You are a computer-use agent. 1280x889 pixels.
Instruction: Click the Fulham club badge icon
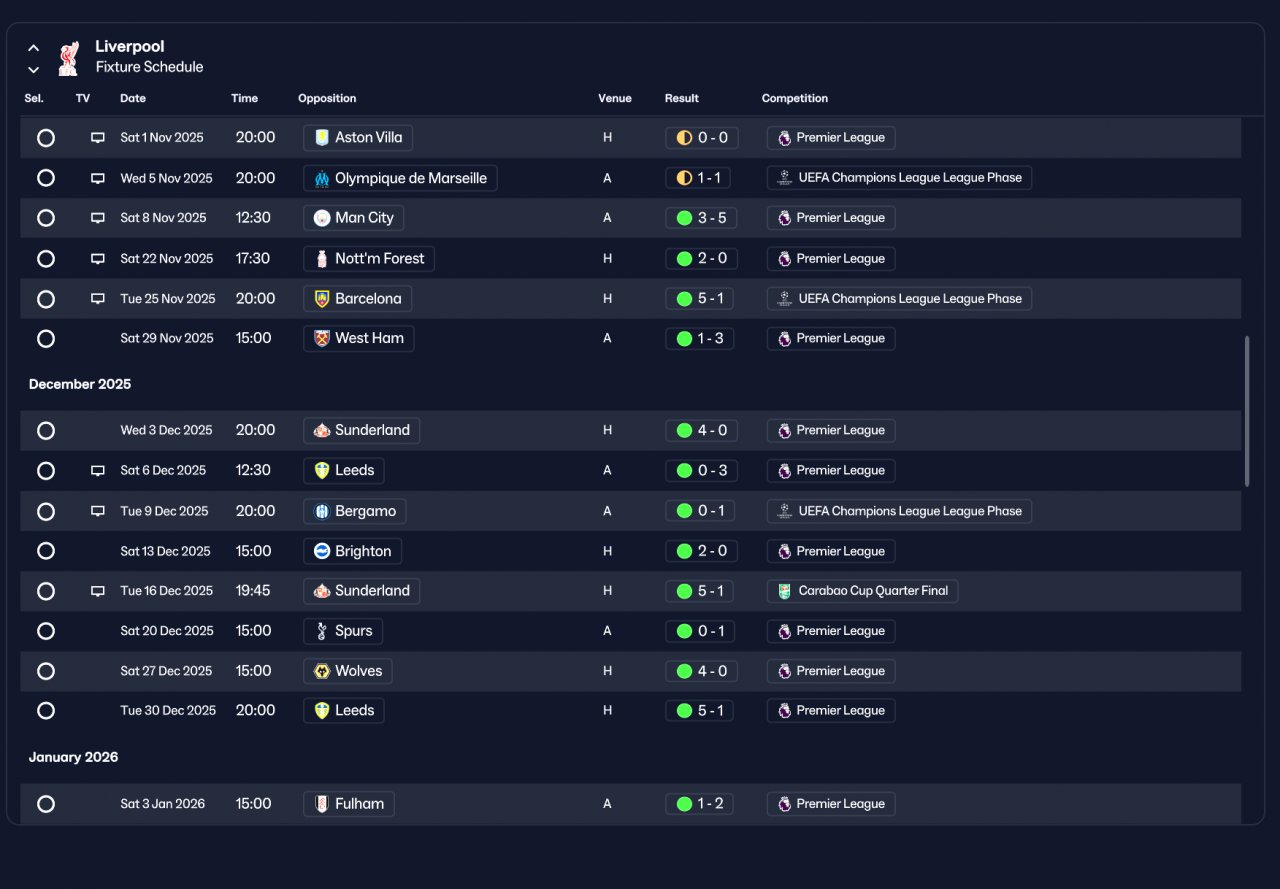pos(322,804)
